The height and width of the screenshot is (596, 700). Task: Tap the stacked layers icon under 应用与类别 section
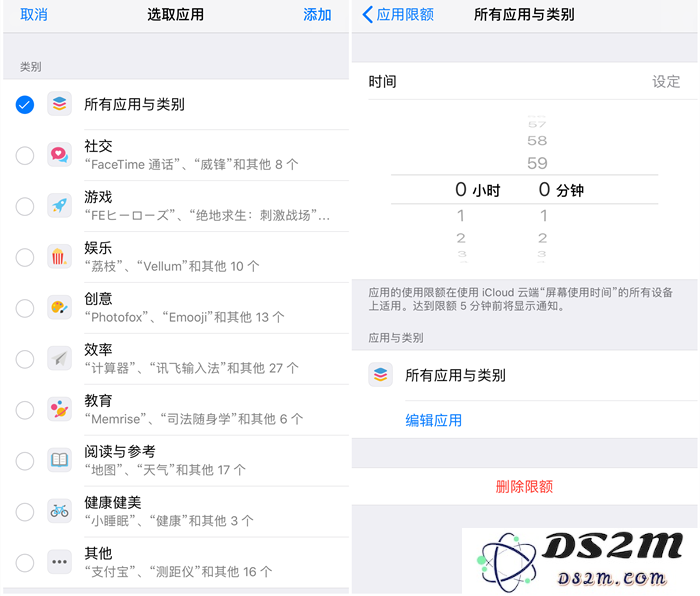click(380, 375)
